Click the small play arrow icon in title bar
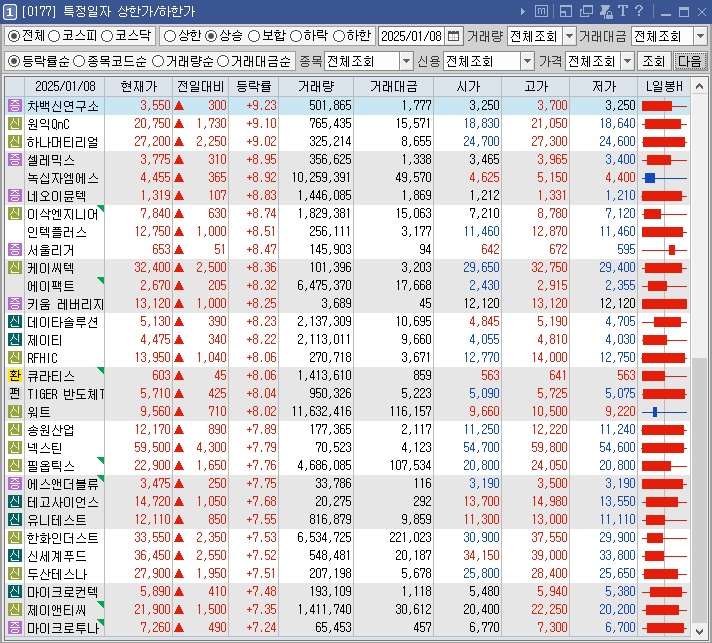Viewport: 712px width, 643px height. tap(523, 11)
